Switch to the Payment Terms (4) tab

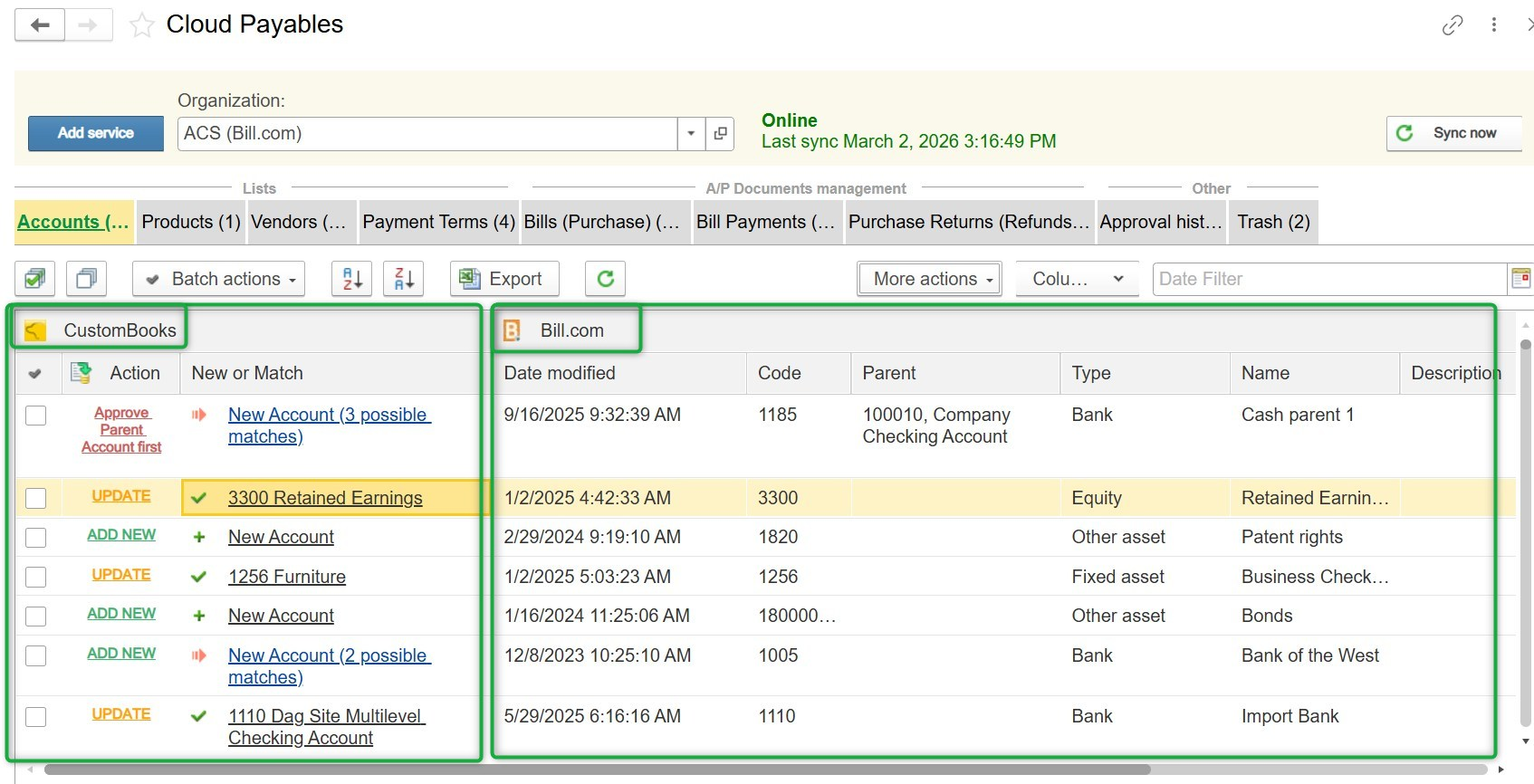438,223
